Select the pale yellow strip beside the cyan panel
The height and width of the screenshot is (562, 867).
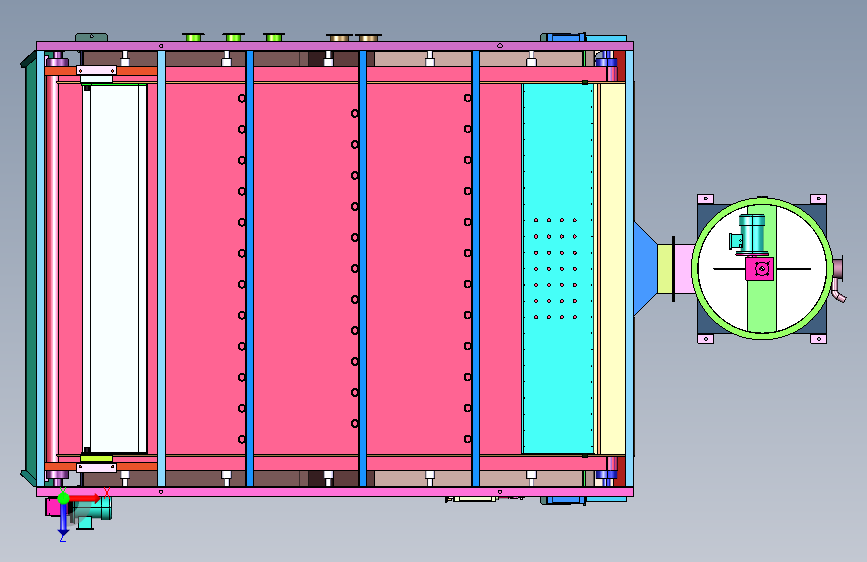[612, 268]
